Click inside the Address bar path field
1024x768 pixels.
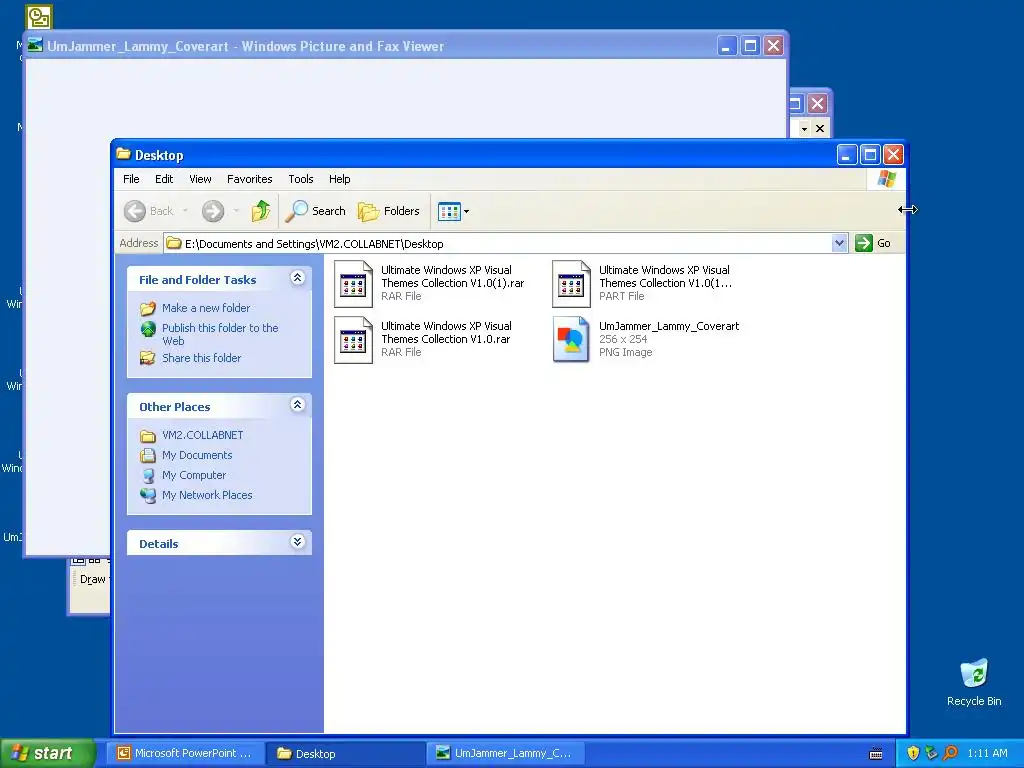[x=498, y=244]
